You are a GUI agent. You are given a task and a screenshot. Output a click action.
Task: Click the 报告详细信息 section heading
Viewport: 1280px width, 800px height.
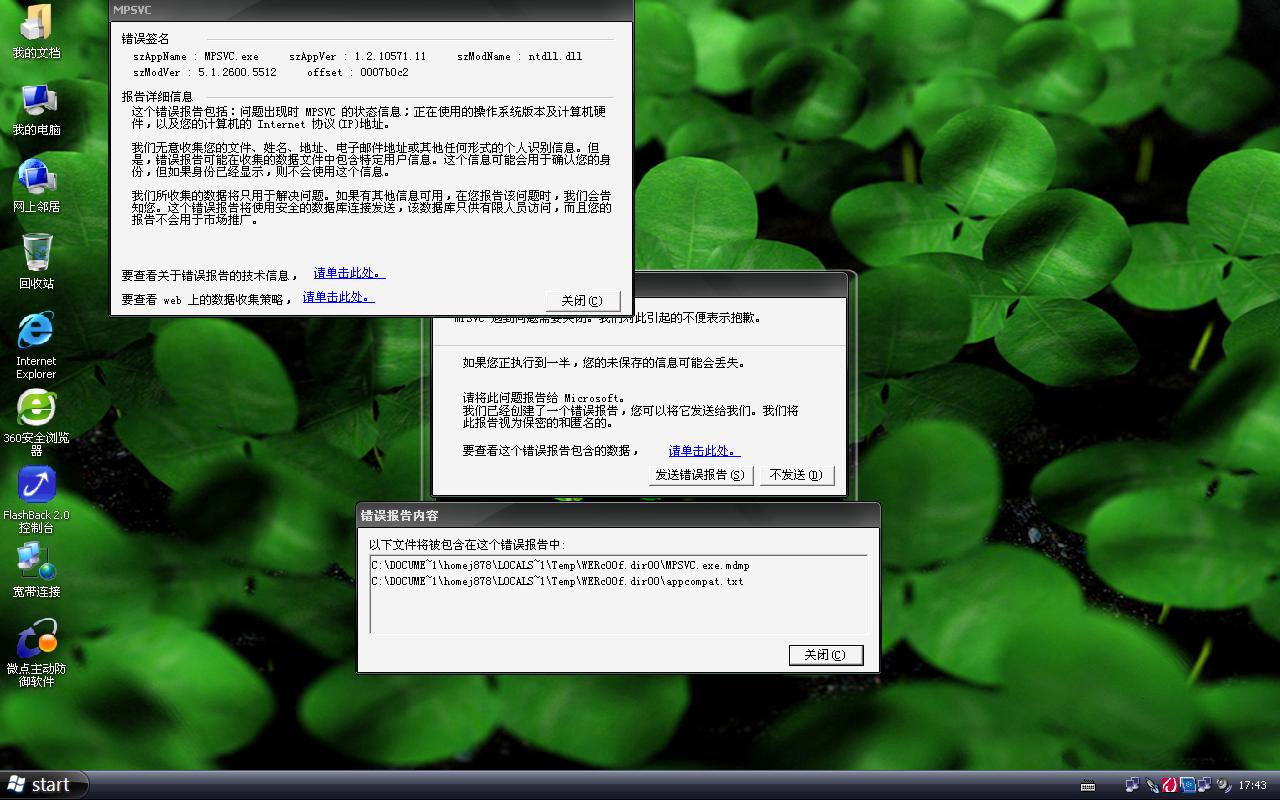pyautogui.click(x=158, y=96)
